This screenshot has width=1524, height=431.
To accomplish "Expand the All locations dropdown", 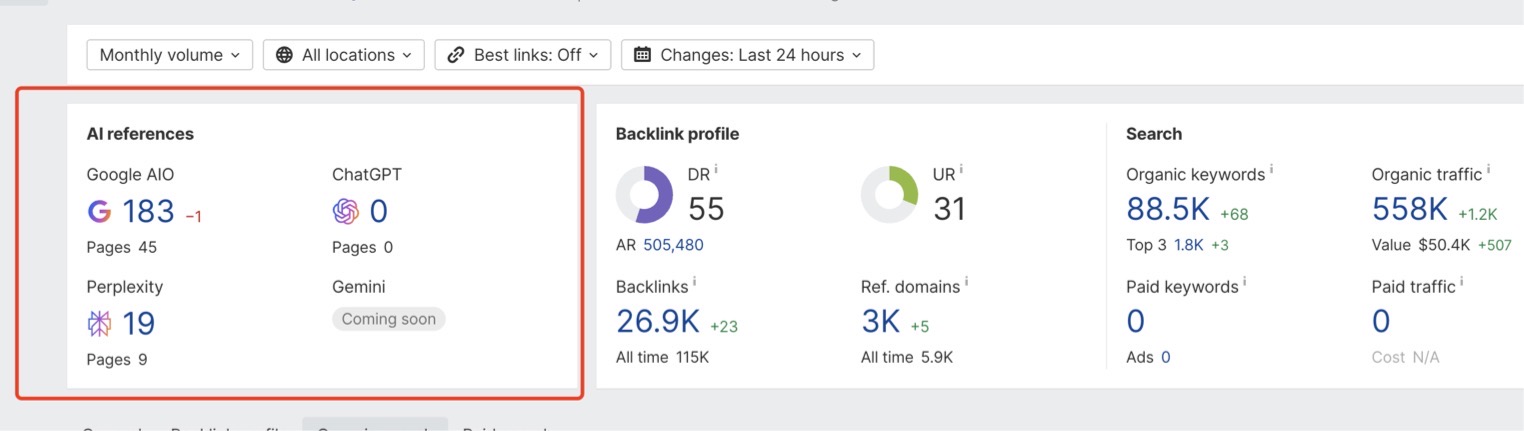I will [x=343, y=55].
